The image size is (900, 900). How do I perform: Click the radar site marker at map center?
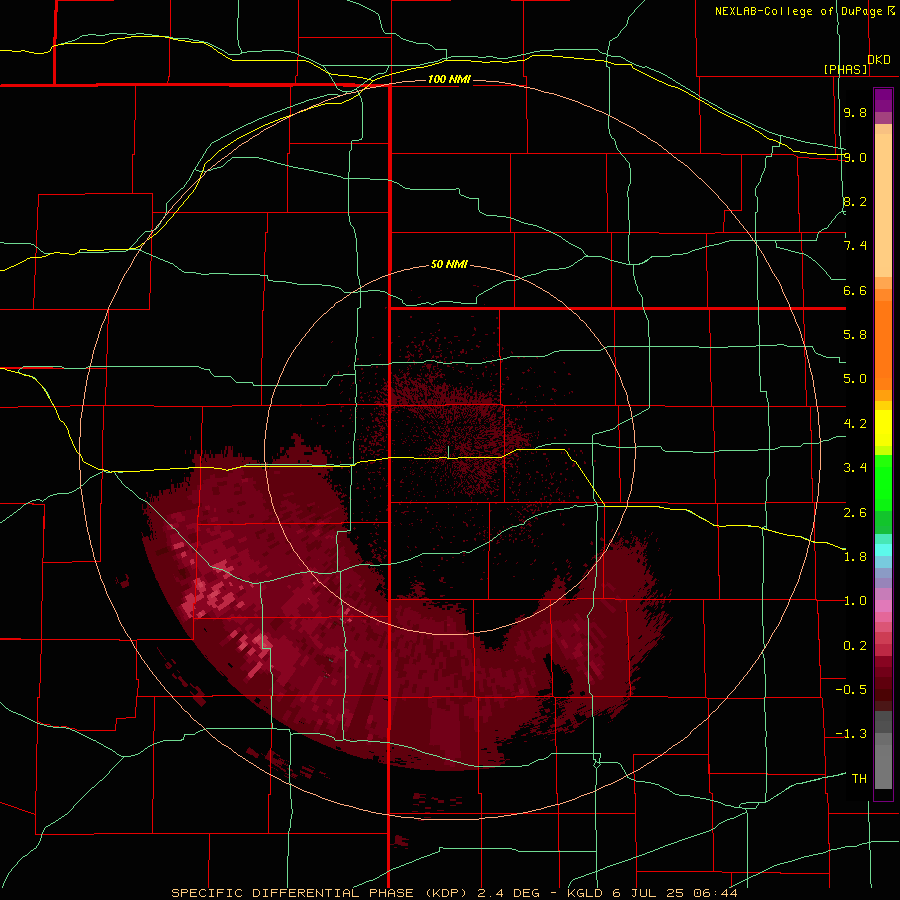(x=448, y=452)
